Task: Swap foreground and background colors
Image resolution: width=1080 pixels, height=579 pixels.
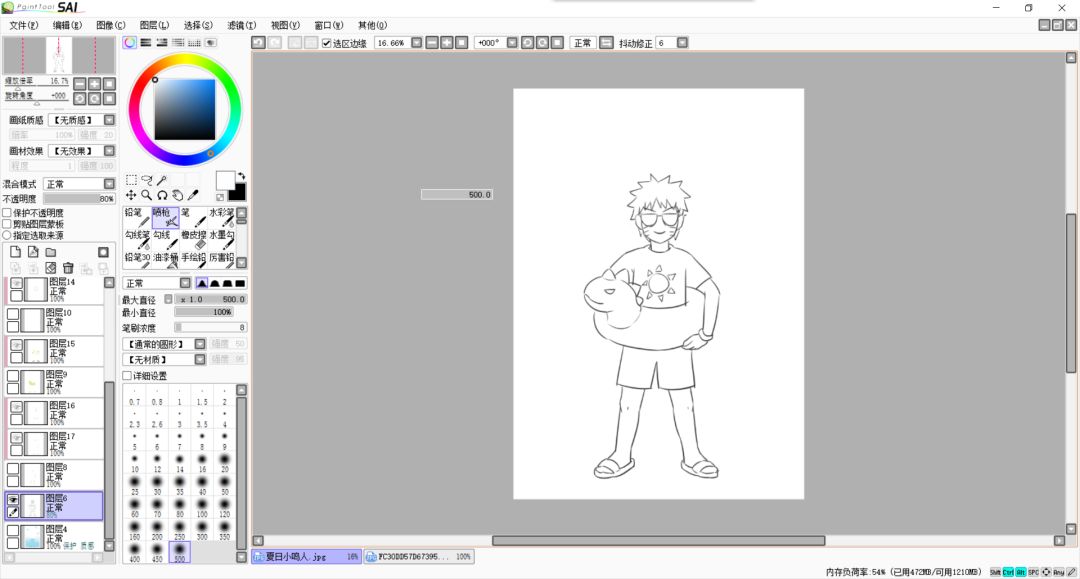Action: coord(241,176)
